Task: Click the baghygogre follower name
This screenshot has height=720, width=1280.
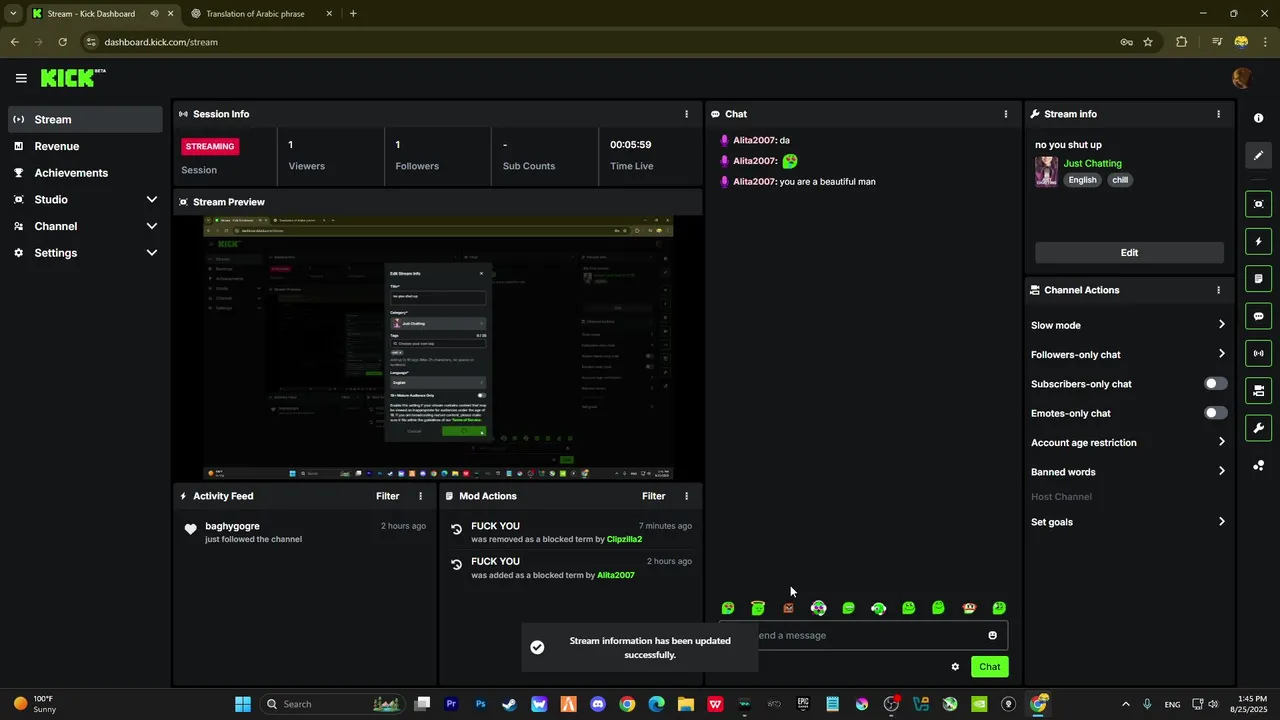Action: (232, 526)
